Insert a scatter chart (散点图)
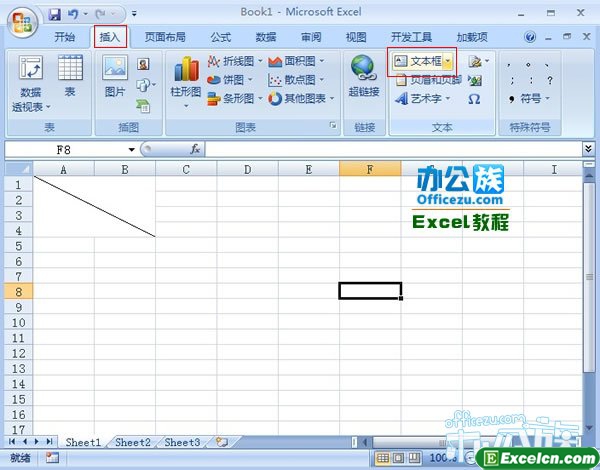 [296, 80]
